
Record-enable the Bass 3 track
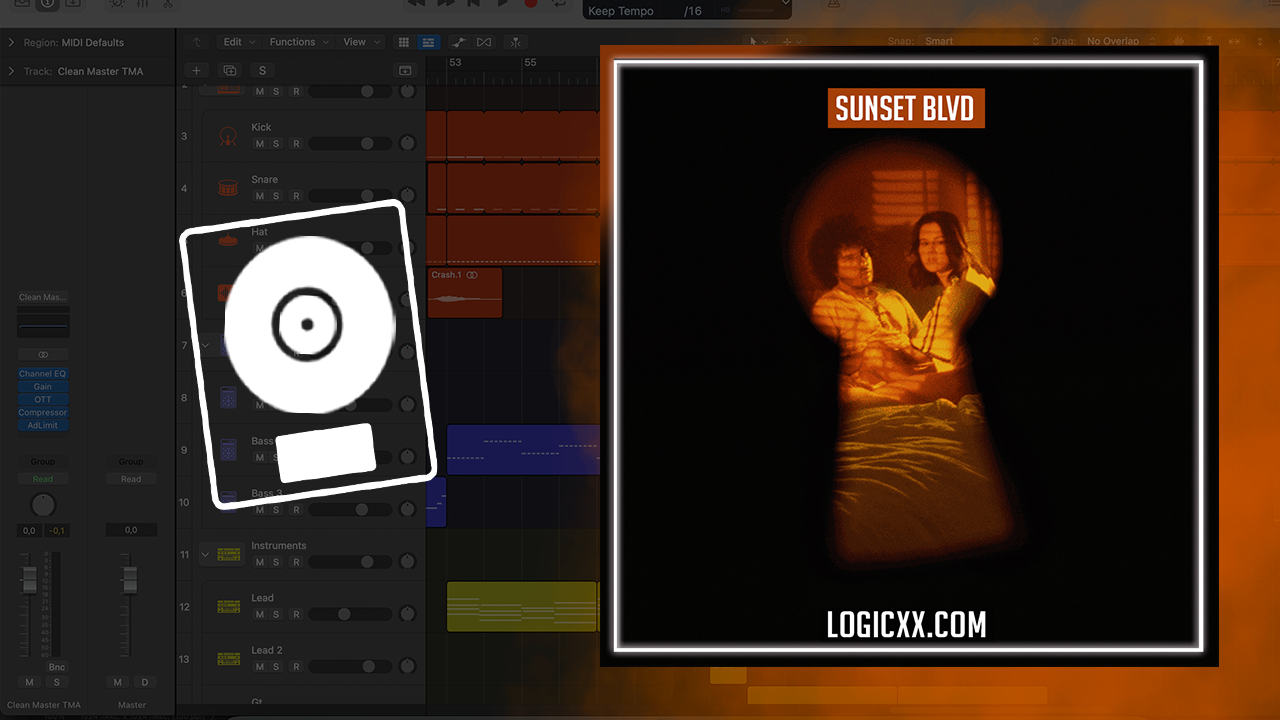[x=296, y=510]
